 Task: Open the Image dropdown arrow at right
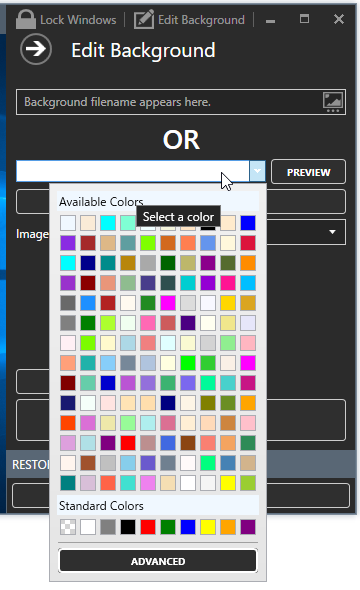[332, 232]
